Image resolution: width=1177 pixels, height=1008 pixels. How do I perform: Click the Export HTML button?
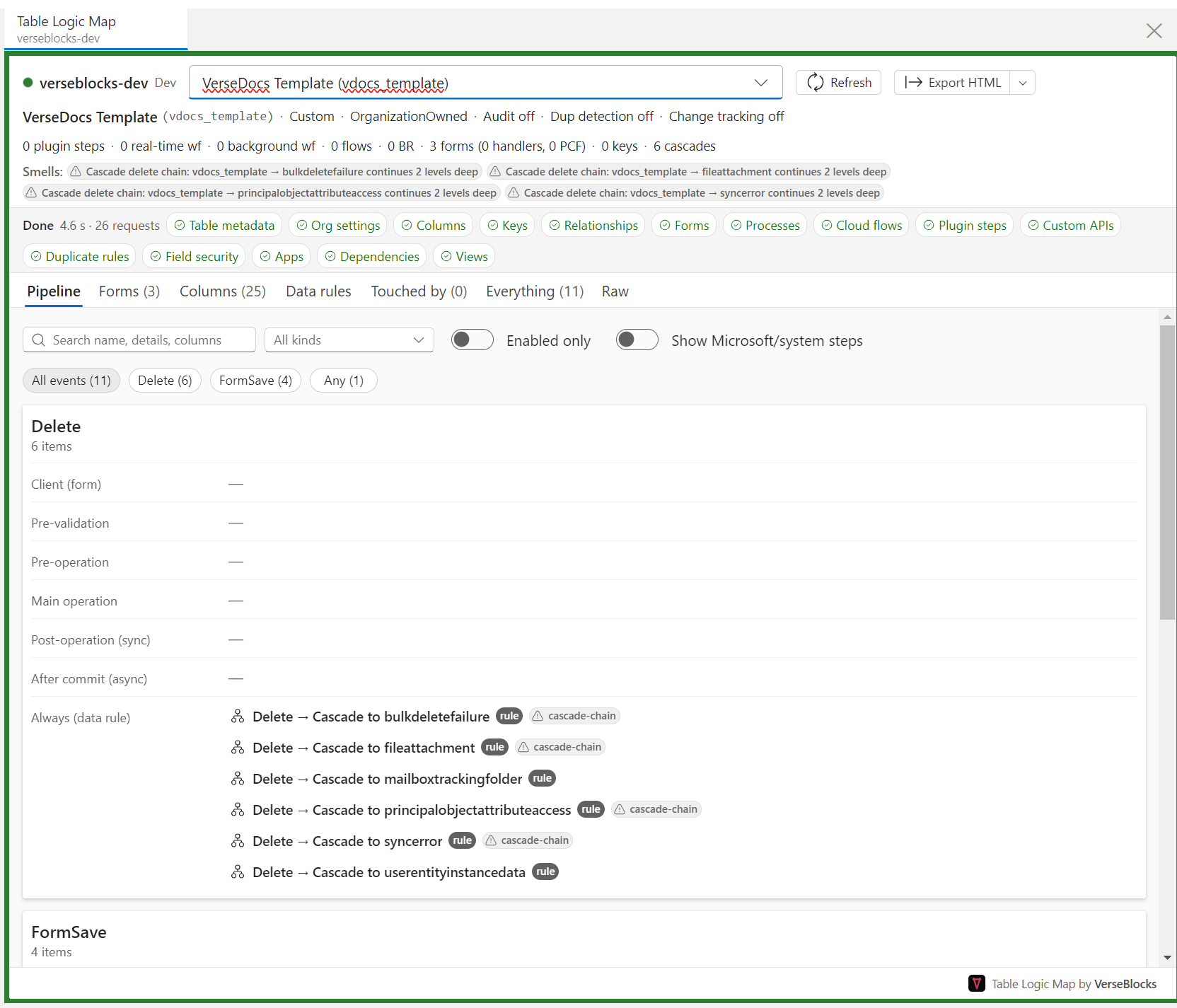952,83
